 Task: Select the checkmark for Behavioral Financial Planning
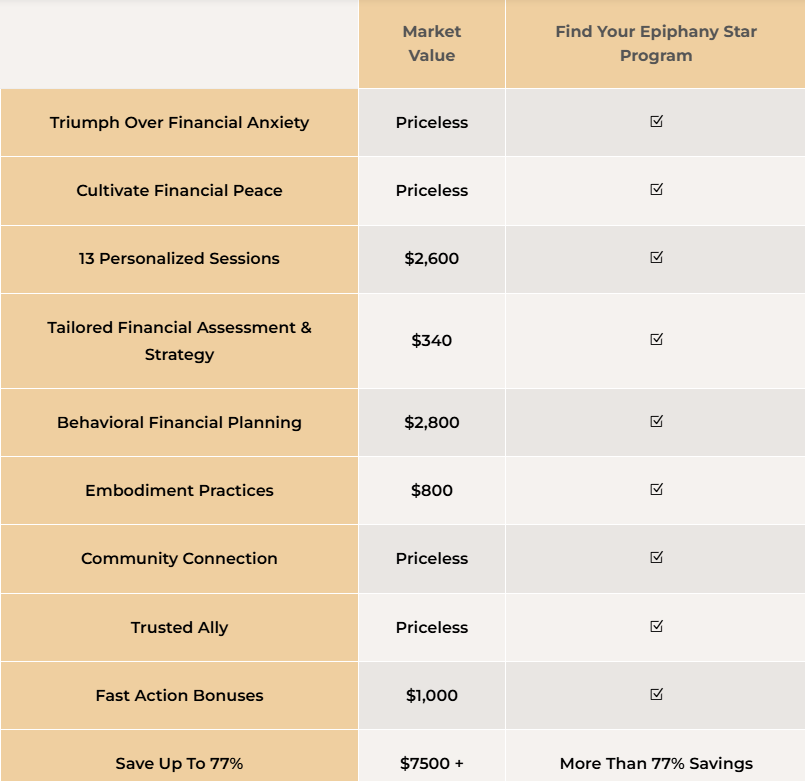[x=656, y=421]
